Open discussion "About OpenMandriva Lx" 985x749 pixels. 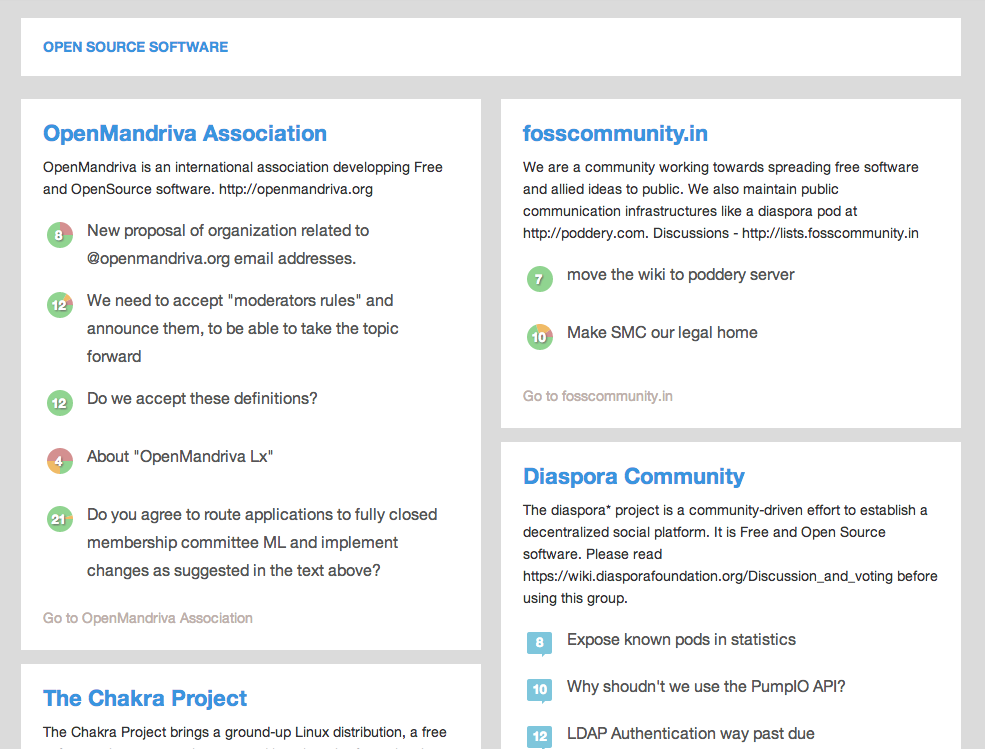[180, 456]
